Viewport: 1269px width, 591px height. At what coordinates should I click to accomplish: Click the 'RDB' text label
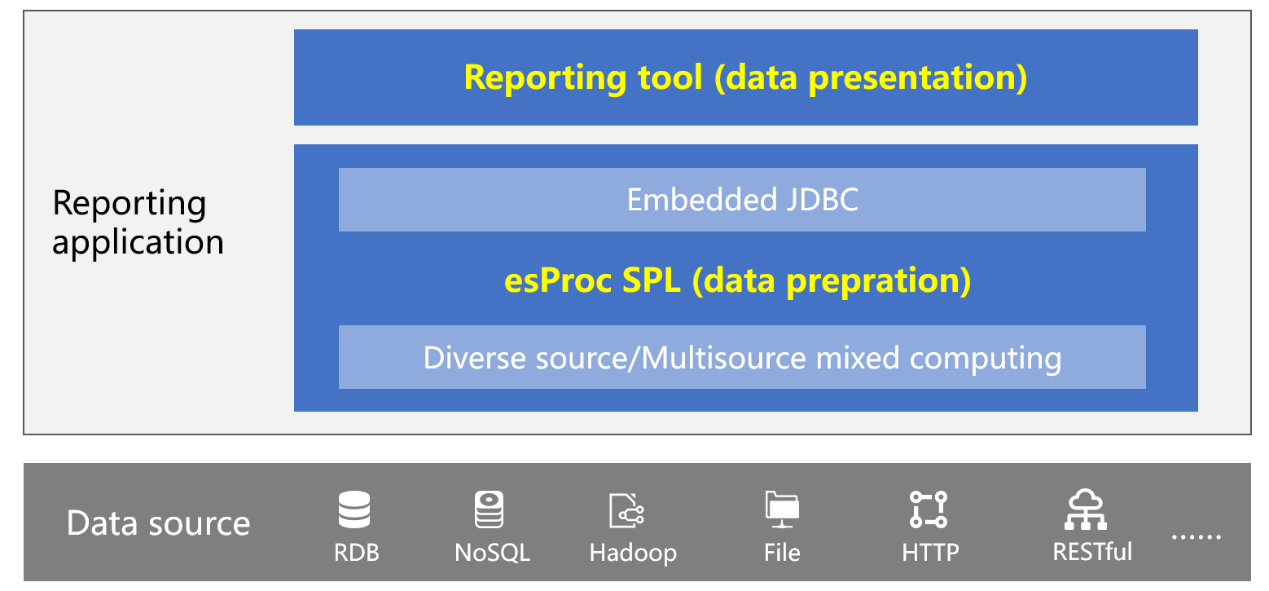click(356, 552)
